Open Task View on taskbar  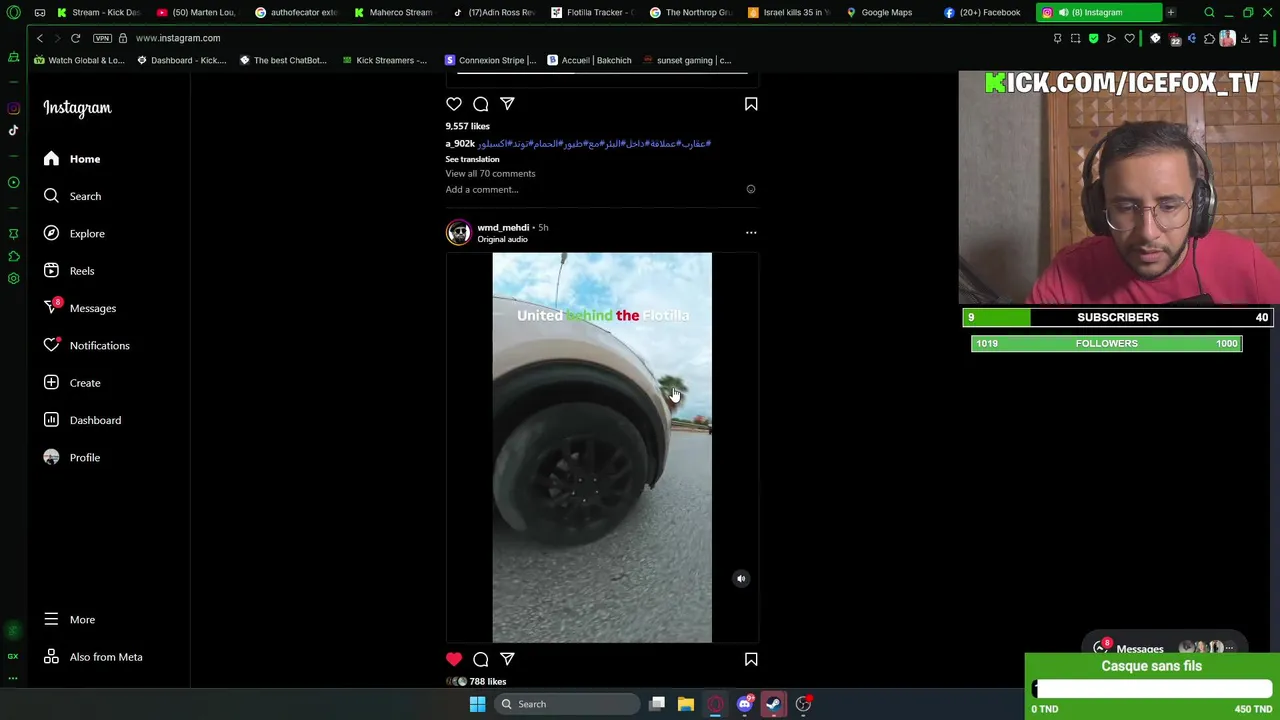point(657,704)
